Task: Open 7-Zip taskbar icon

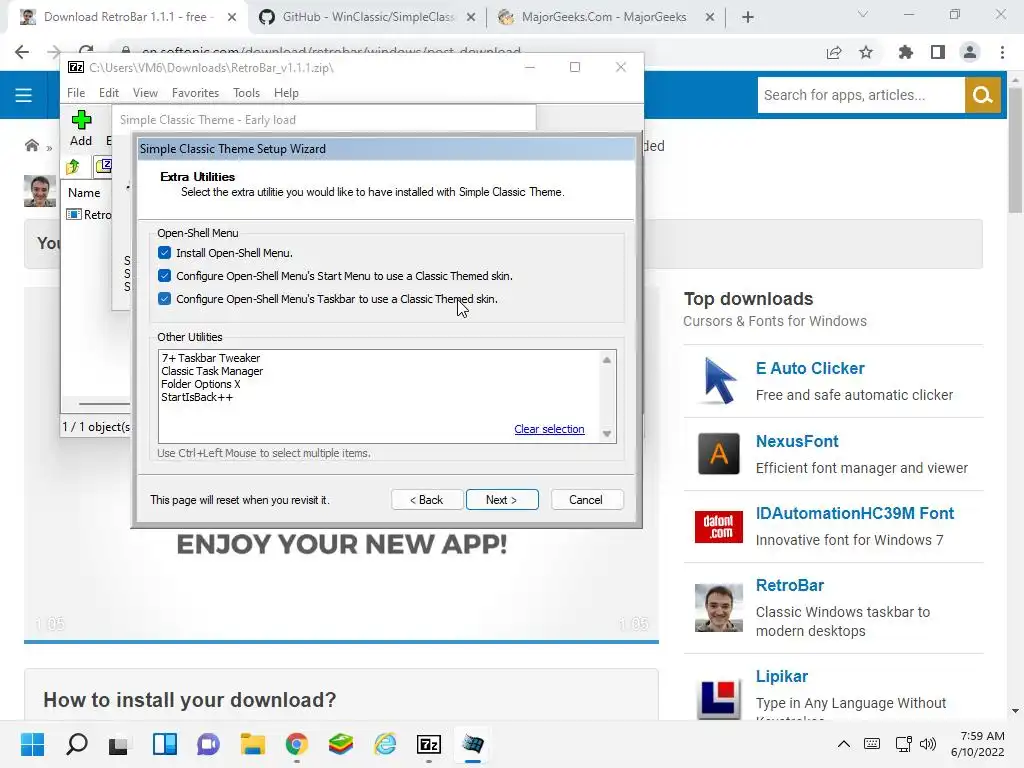Action: click(429, 744)
